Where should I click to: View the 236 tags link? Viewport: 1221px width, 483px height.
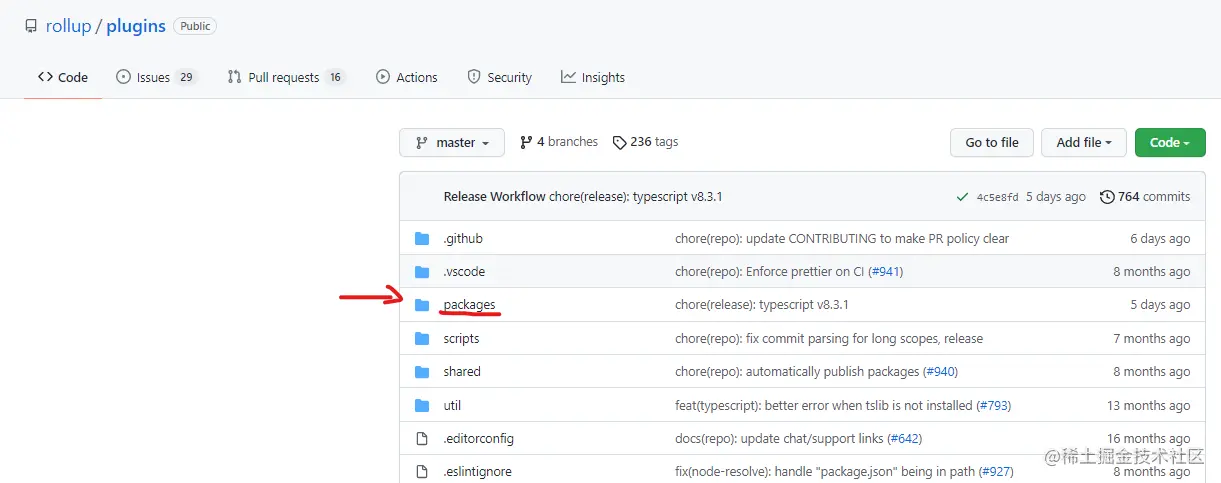(646, 142)
